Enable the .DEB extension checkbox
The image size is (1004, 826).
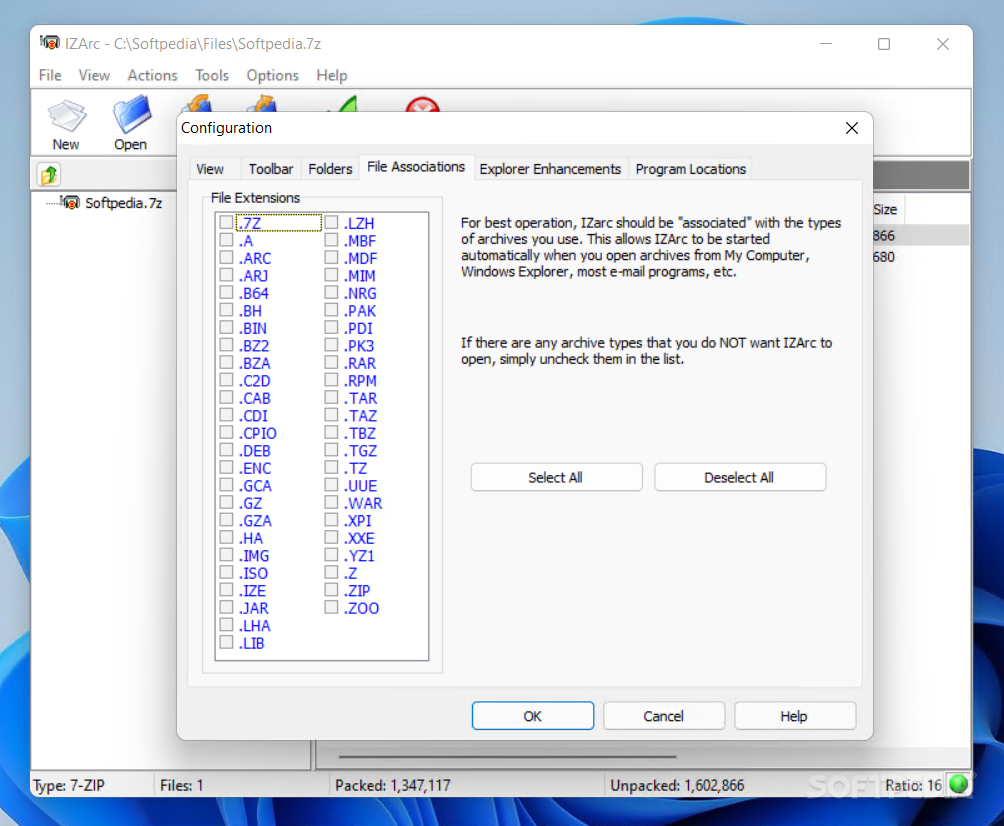226,450
